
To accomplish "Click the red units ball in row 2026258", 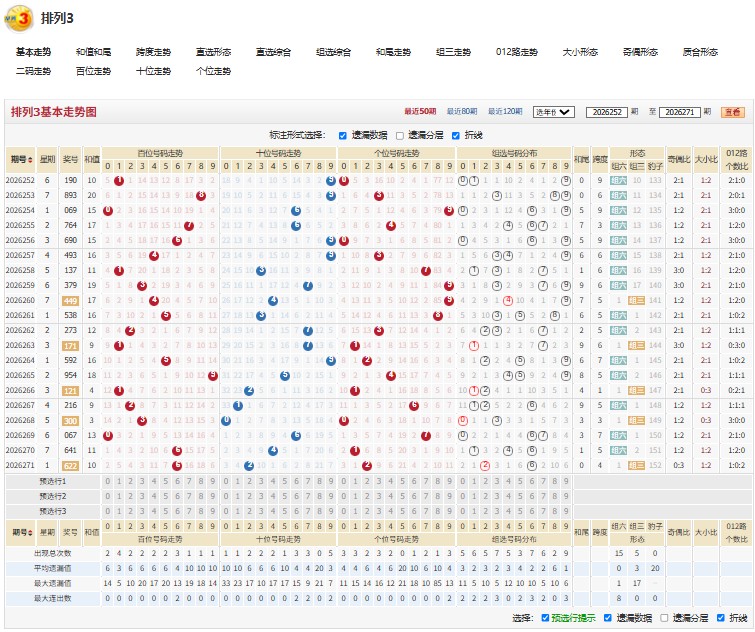I will pyautogui.click(x=426, y=271).
